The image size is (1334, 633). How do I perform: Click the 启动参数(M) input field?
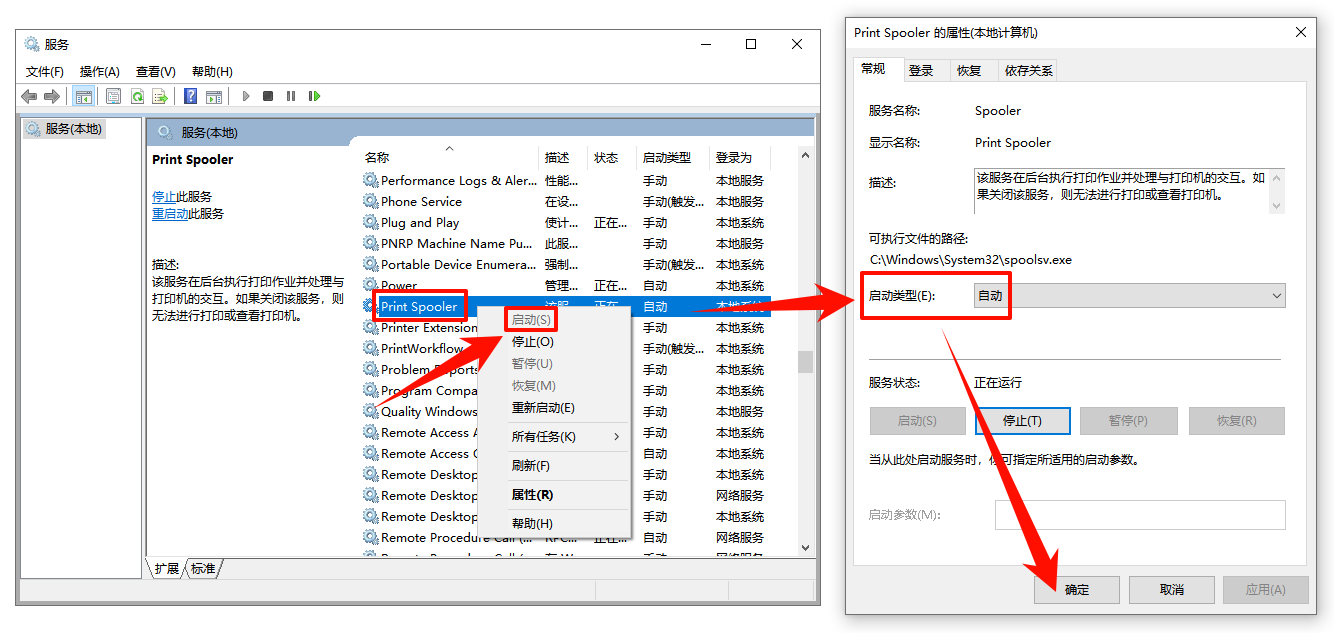coord(1140,515)
